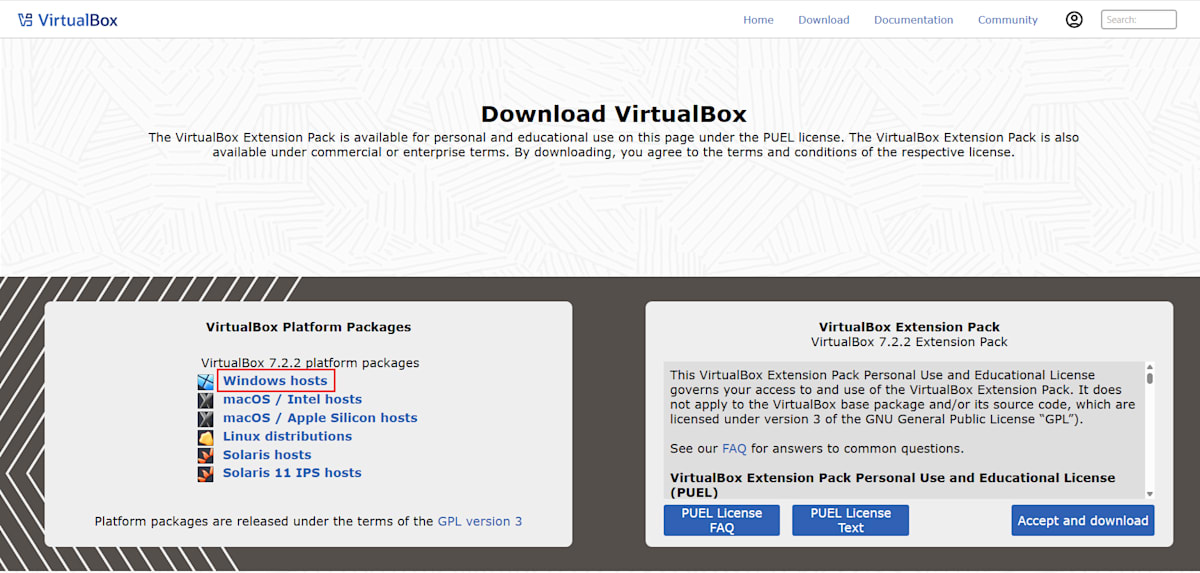
Task: Click the Linux distributions penguin icon
Action: (x=205, y=437)
